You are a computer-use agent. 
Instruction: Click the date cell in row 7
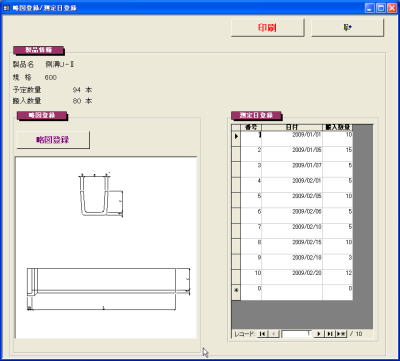[292, 231]
